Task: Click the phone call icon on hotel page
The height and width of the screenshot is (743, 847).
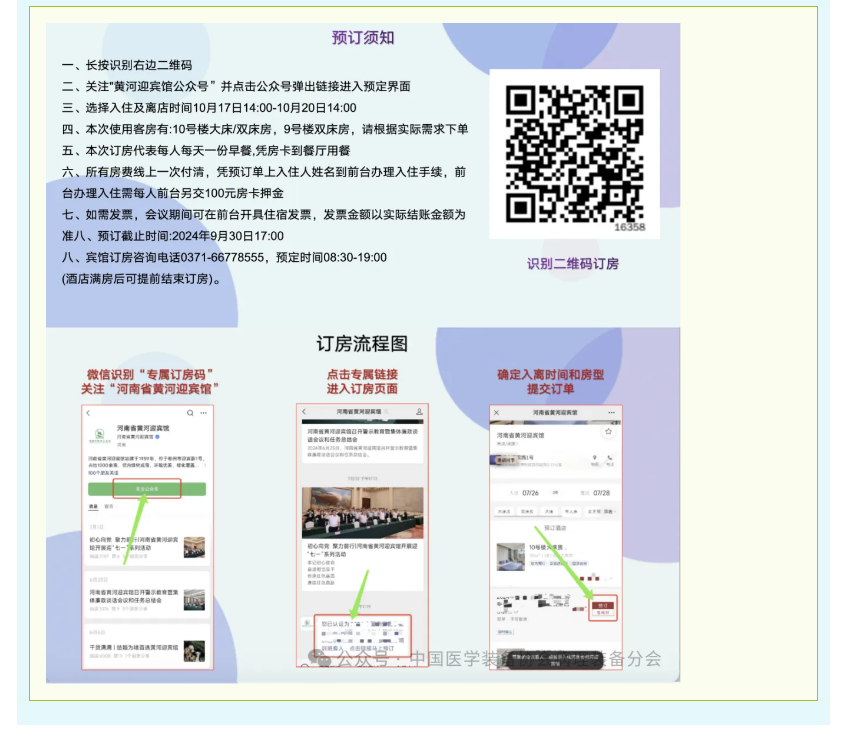Action: tap(610, 459)
